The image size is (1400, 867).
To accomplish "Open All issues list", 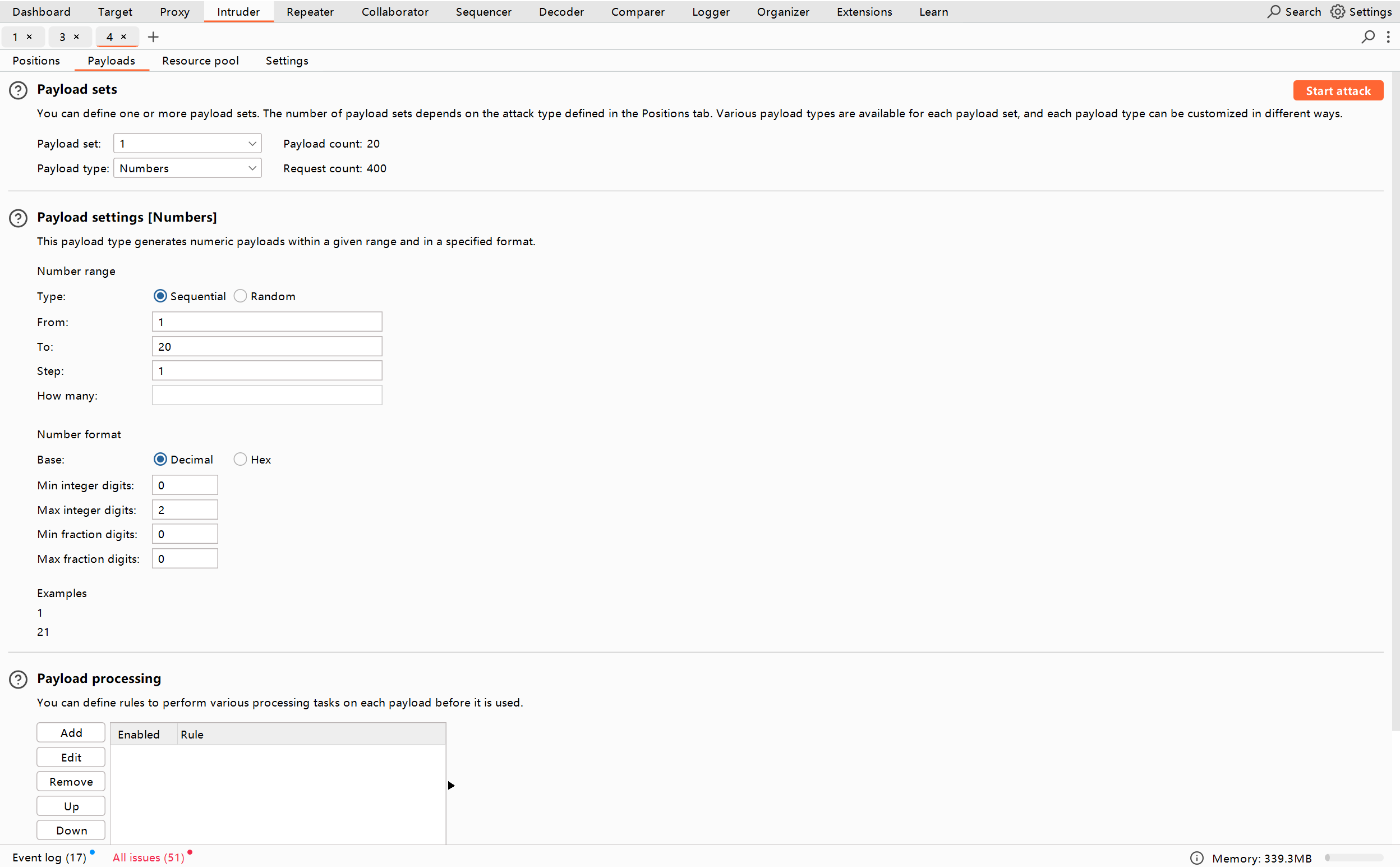I will click(x=149, y=857).
